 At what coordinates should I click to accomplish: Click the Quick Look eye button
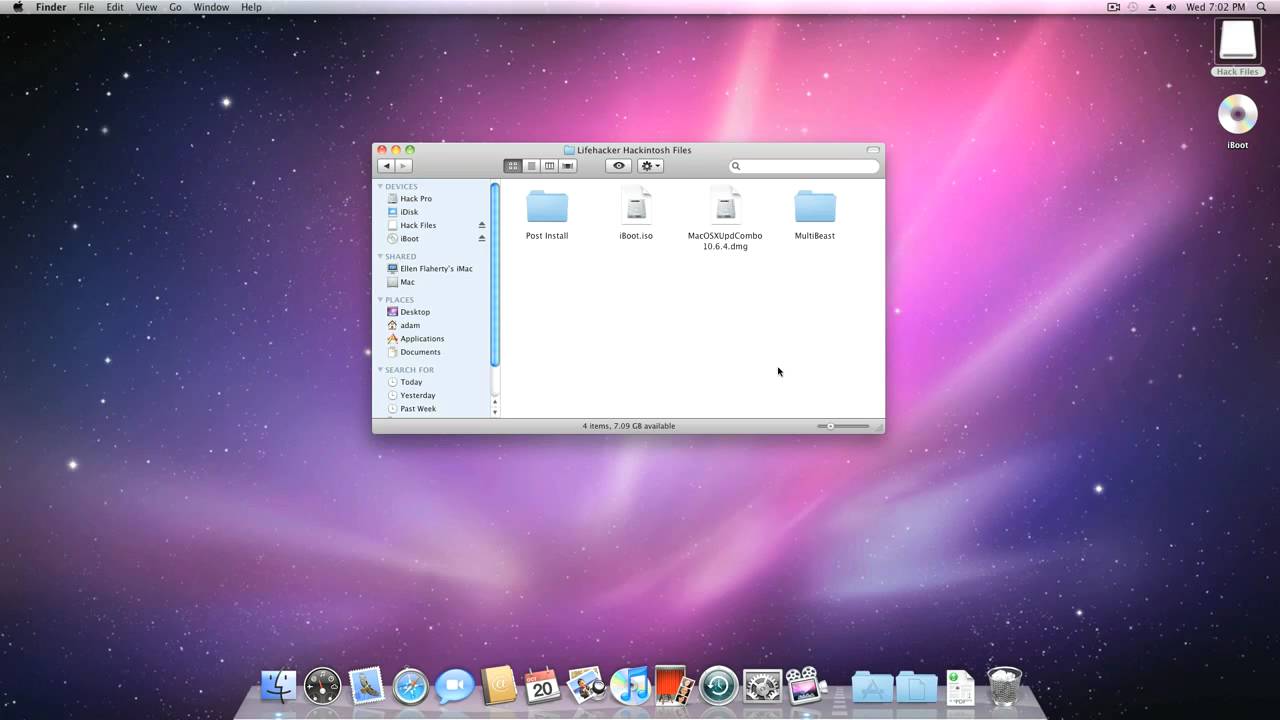pyautogui.click(x=619, y=166)
